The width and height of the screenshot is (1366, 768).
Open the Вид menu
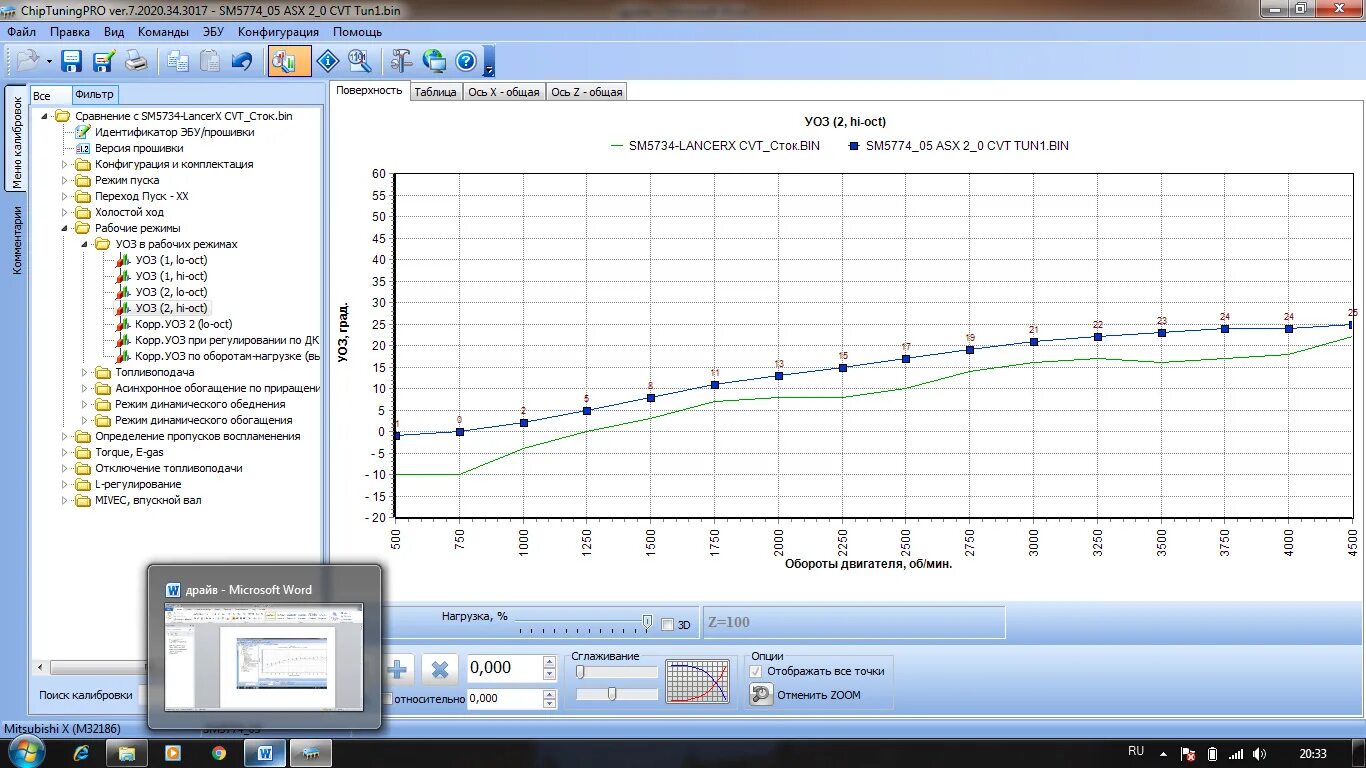click(114, 31)
